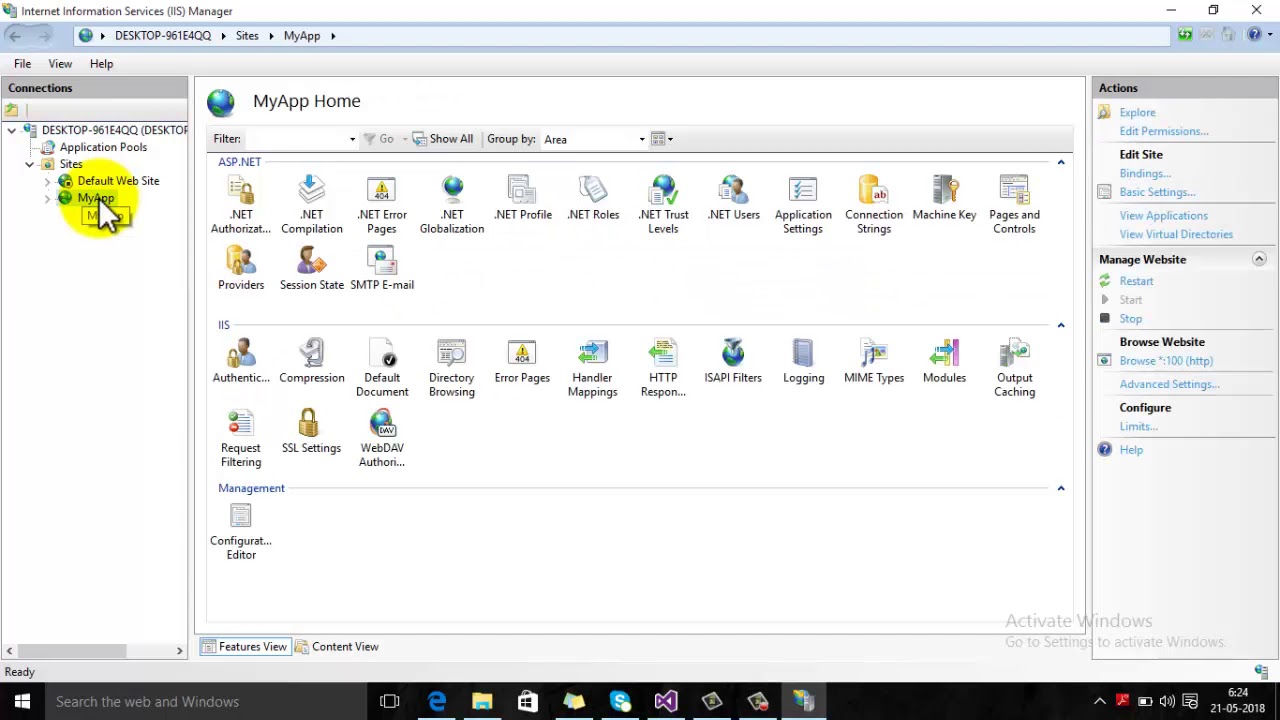Viewport: 1280px width, 720px height.
Task: Open Providers feature
Action: click(241, 269)
